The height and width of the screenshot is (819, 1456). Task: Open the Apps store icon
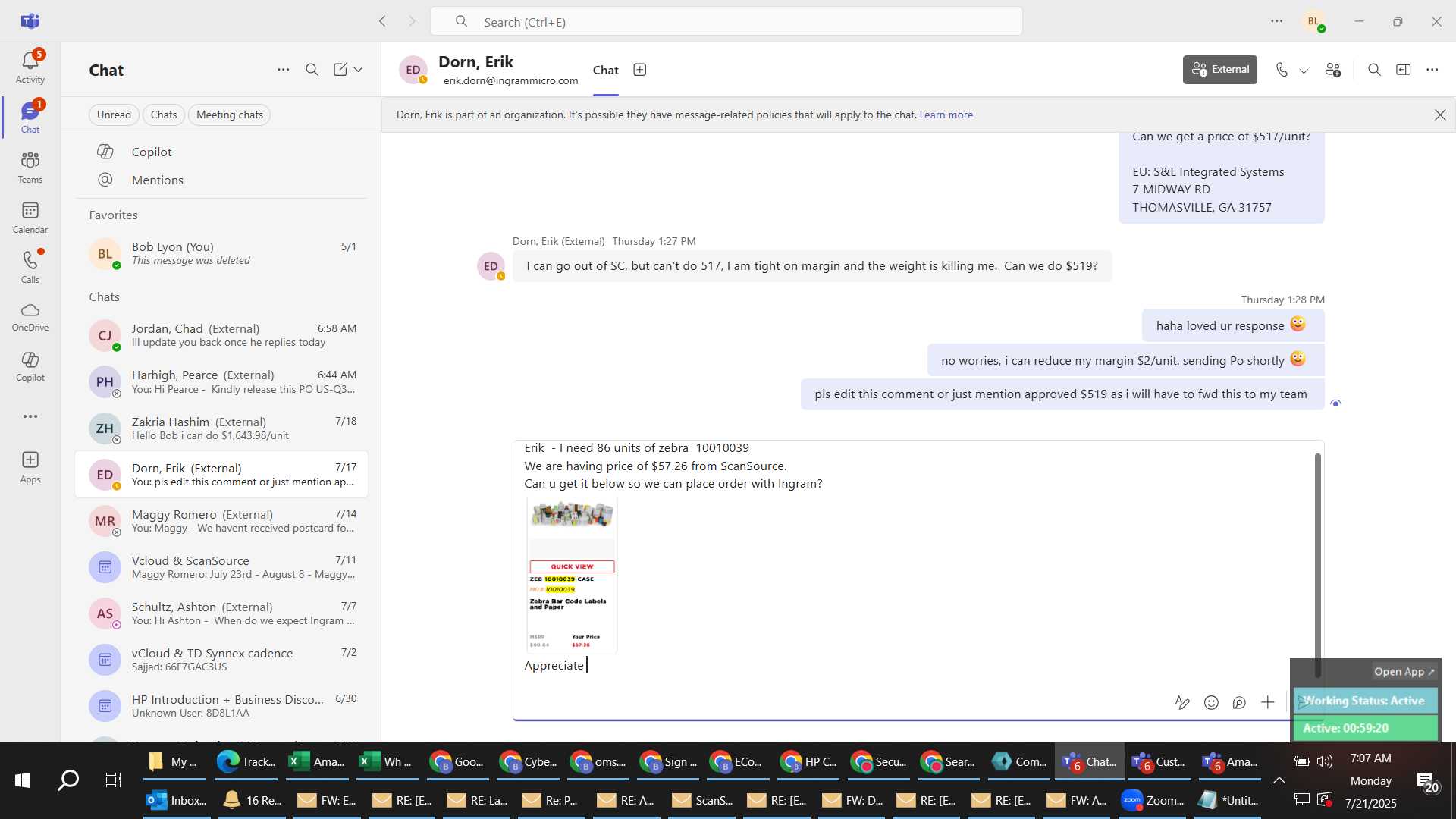(x=30, y=467)
